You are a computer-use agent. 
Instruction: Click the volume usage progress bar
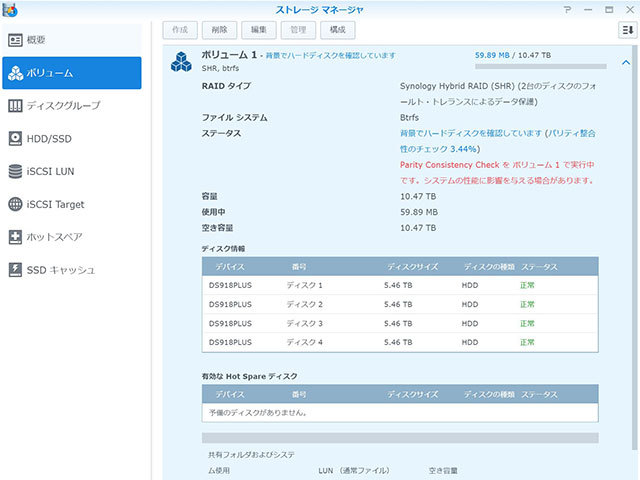(541, 67)
